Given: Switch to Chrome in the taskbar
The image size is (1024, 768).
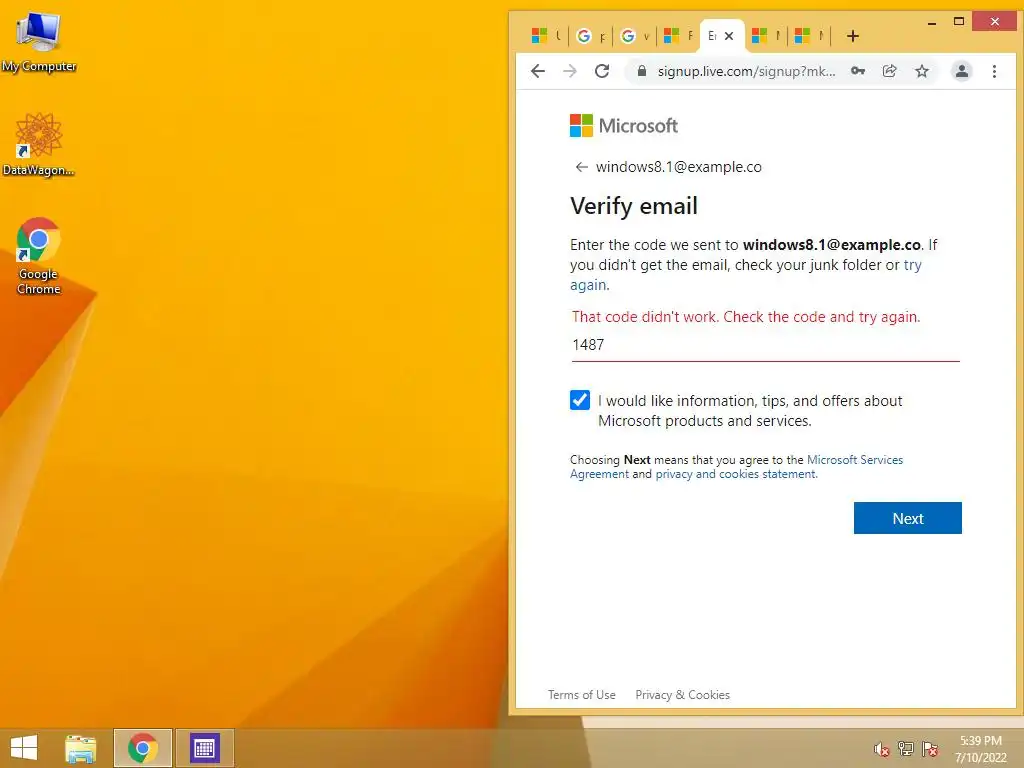Looking at the screenshot, I should (143, 748).
